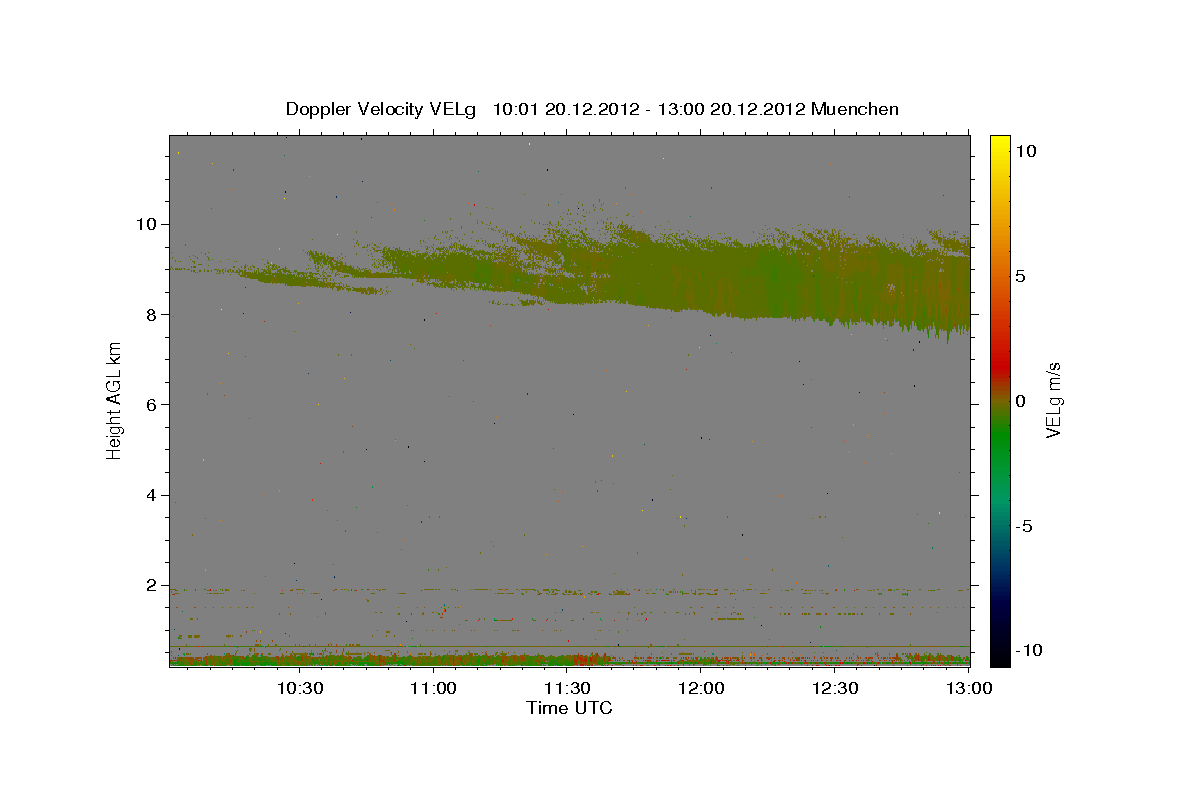1200x800 pixels.
Task: Click the height axis value 10
Action: (148, 224)
